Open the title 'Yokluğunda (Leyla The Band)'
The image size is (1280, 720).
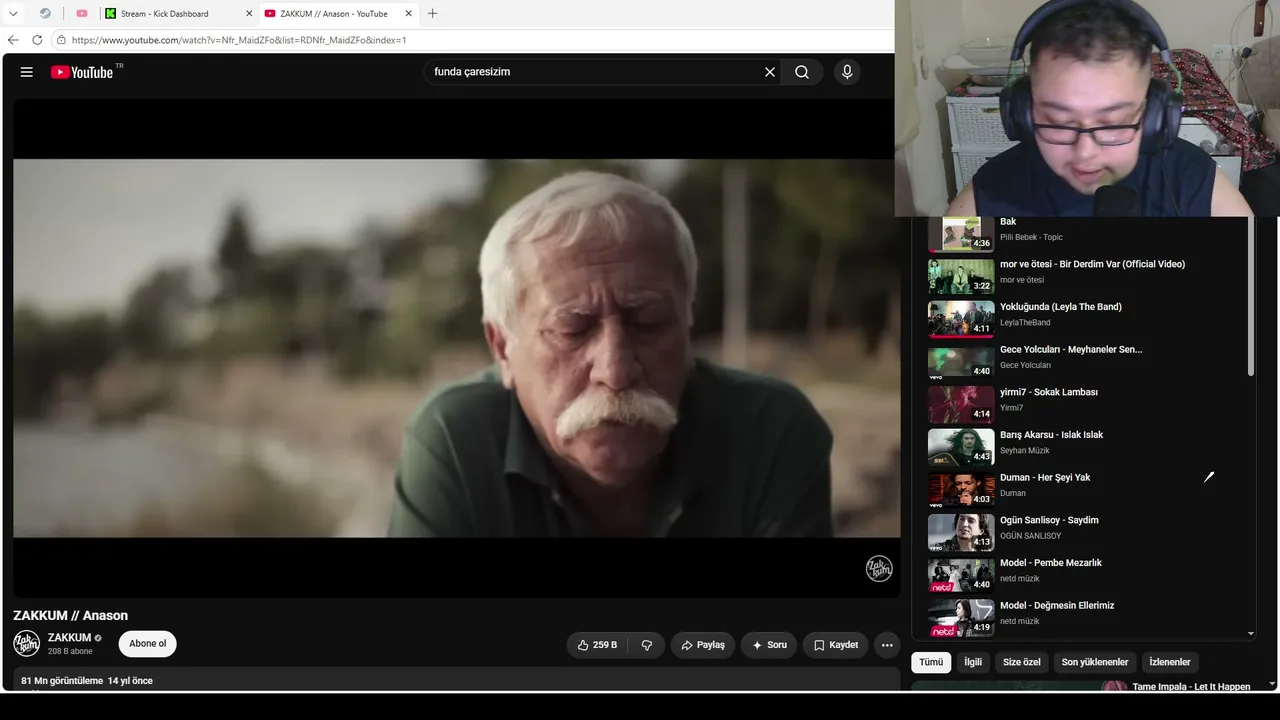click(x=1061, y=307)
